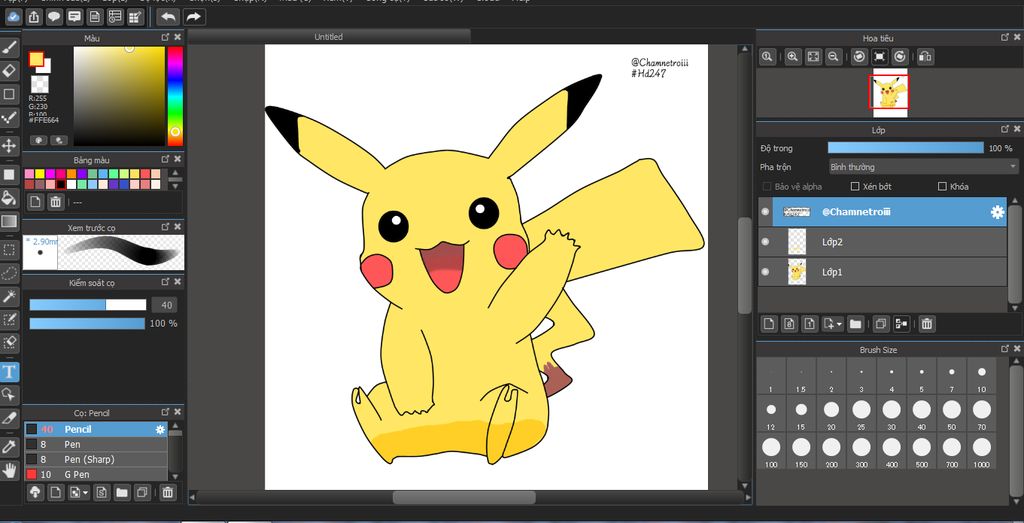
Task: Click the black swatch in the Bảng màu palette
Action: click(61, 184)
